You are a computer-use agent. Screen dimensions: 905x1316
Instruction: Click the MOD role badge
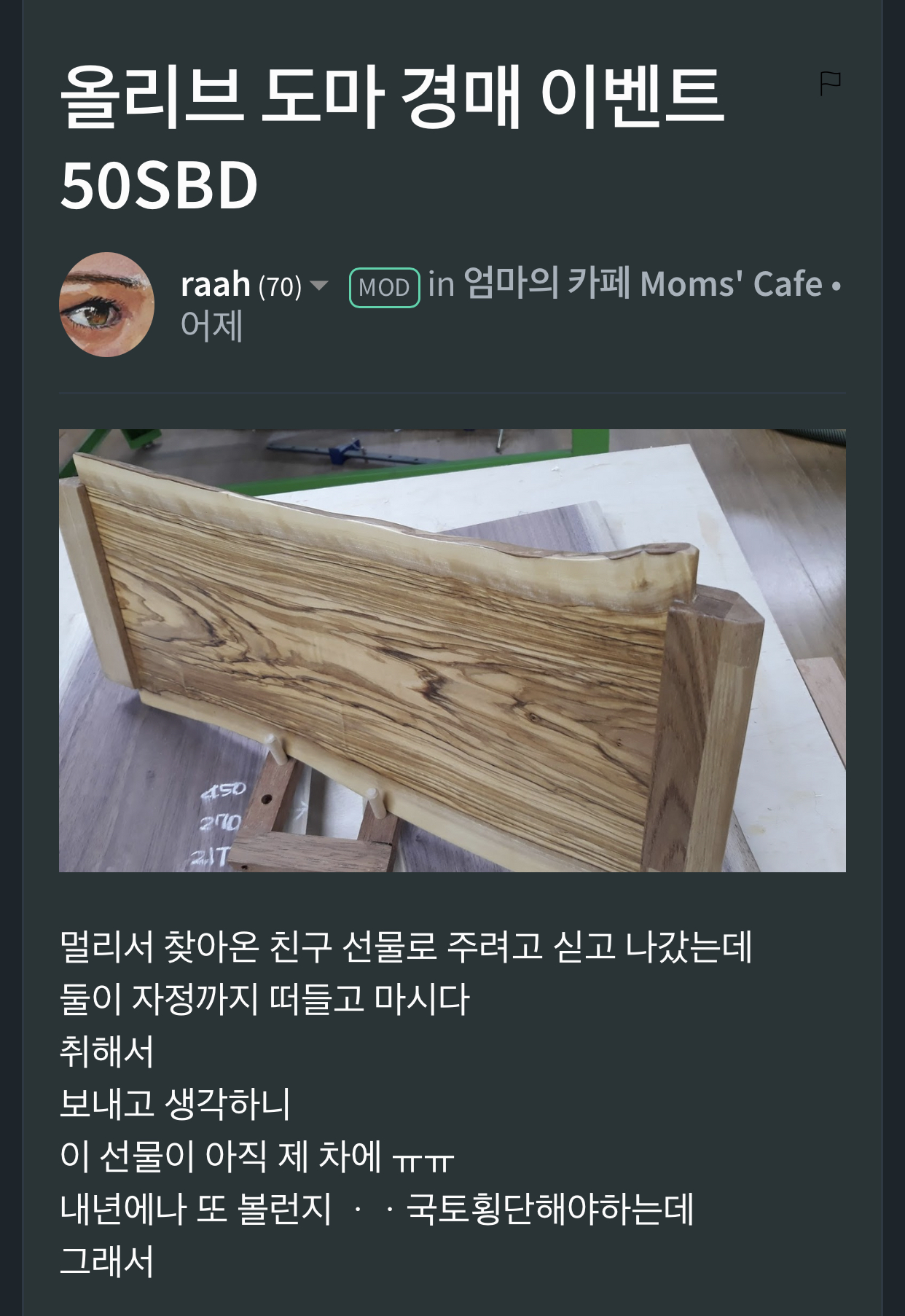(384, 287)
